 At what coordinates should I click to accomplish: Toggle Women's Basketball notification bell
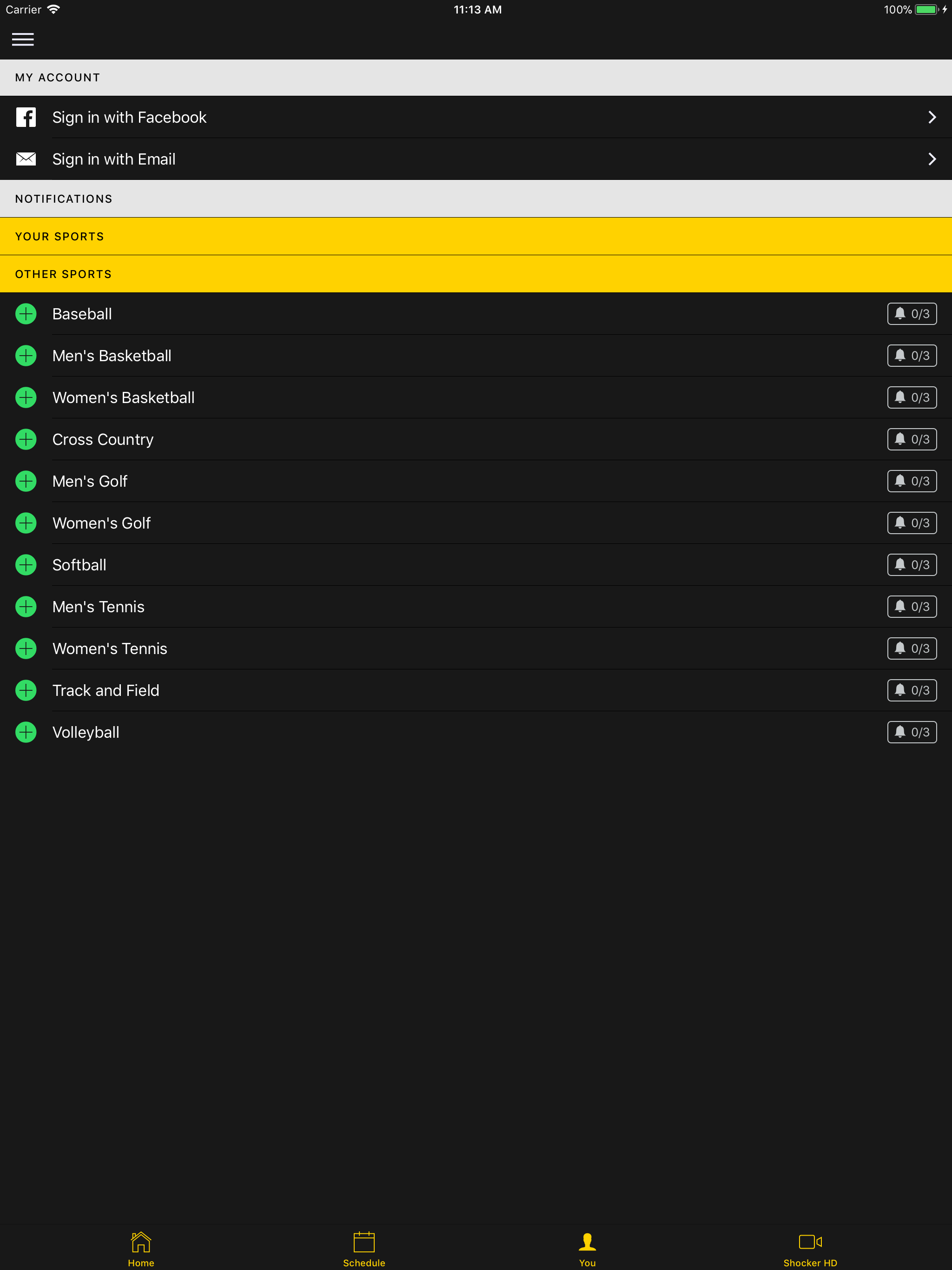pyautogui.click(x=912, y=397)
